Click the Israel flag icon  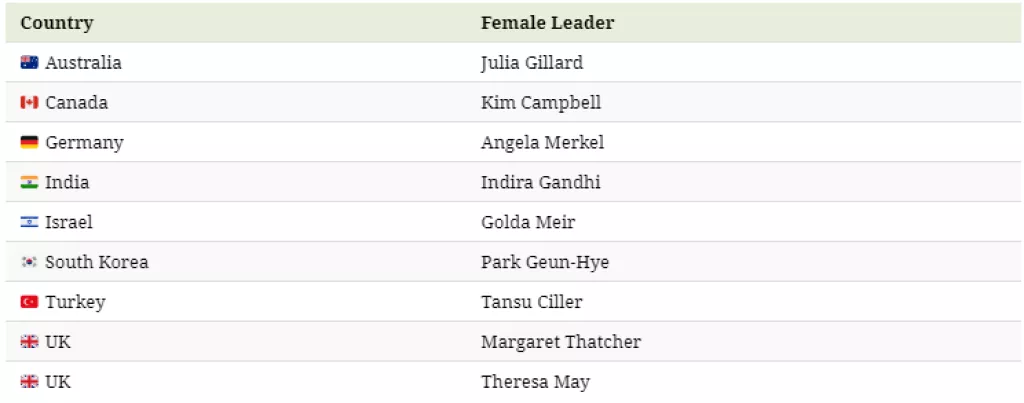[29, 222]
